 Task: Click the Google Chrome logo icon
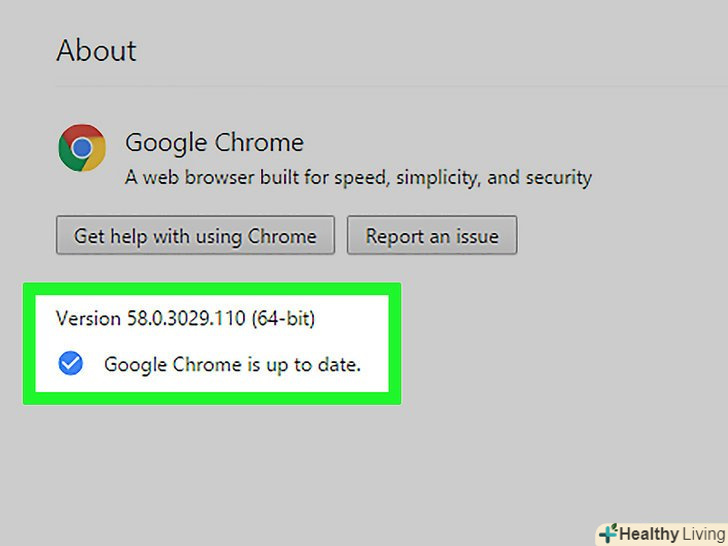82,150
